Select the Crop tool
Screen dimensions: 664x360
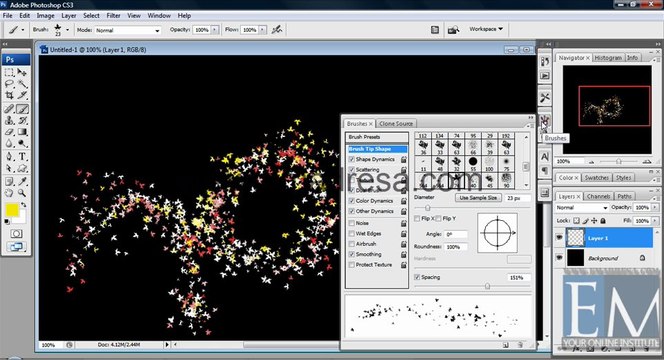[x=9, y=95]
